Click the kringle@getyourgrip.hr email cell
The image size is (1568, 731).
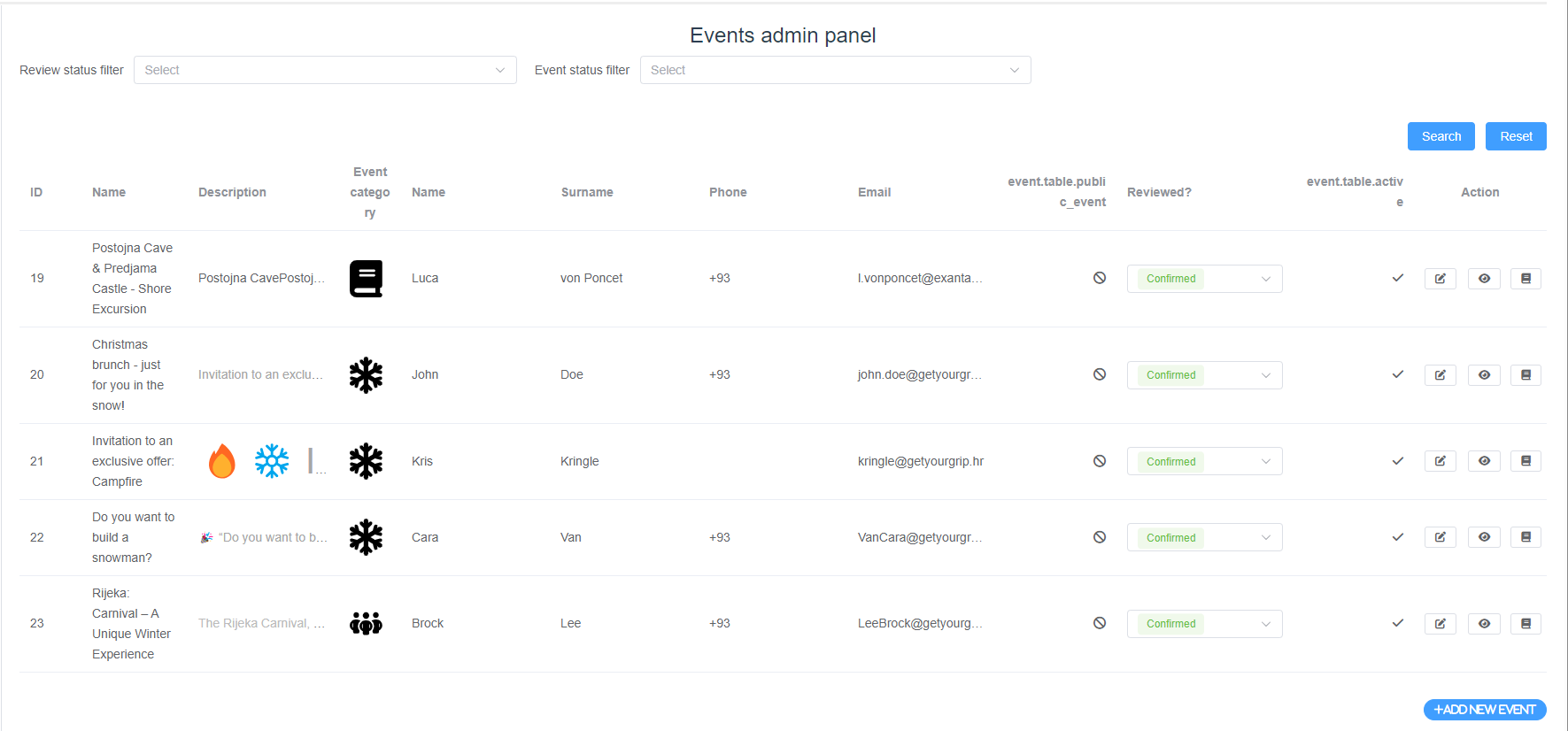click(920, 461)
